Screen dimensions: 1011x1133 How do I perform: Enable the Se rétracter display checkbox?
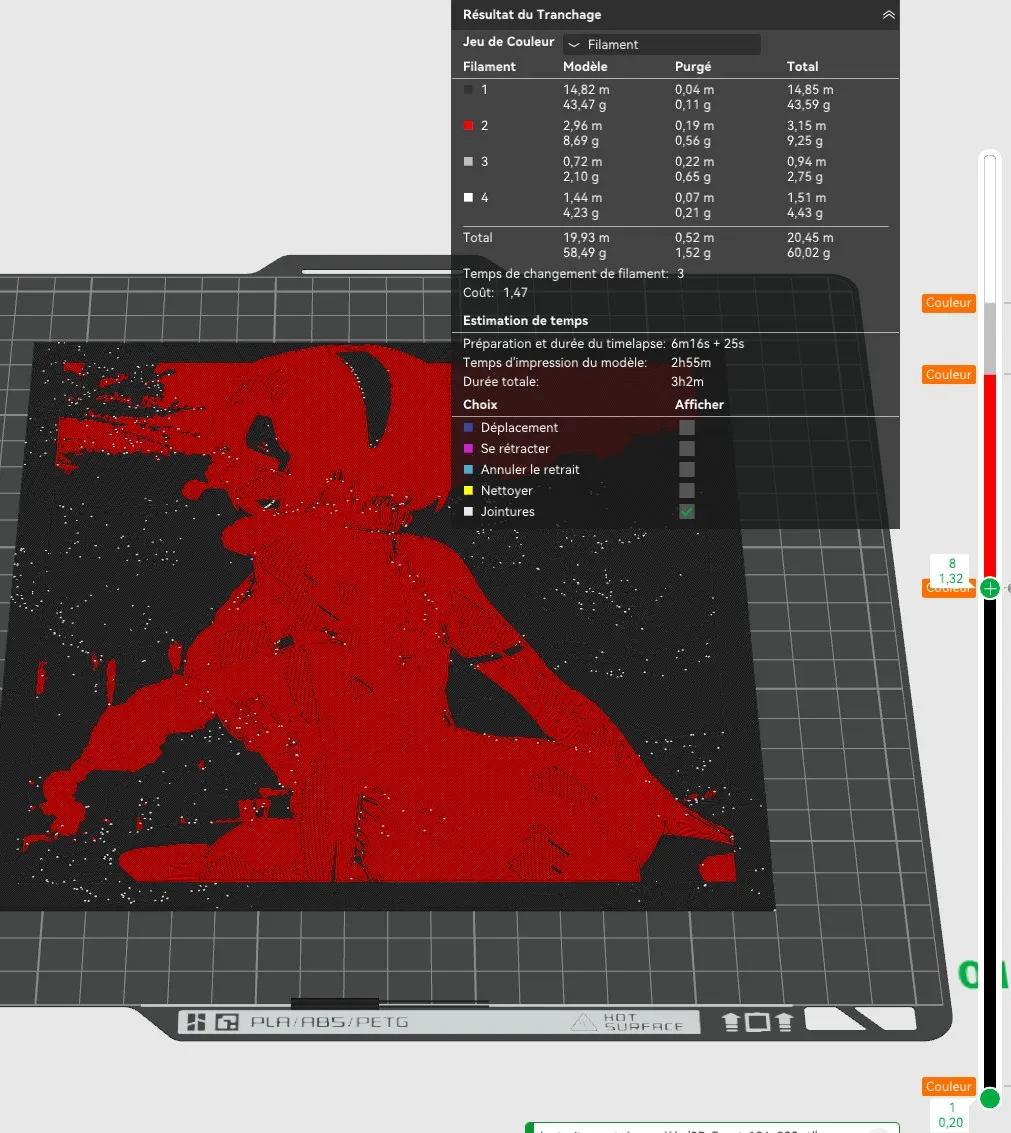tap(687, 449)
